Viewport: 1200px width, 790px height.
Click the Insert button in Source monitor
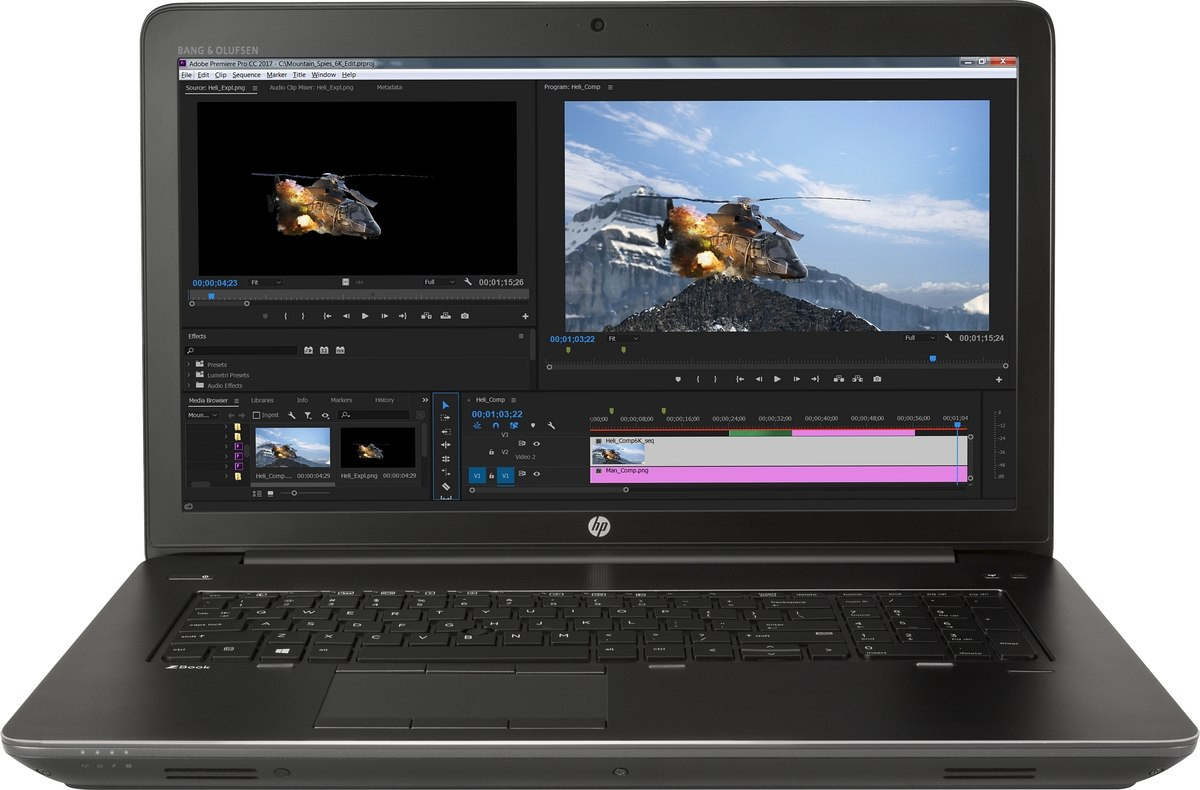coord(426,316)
